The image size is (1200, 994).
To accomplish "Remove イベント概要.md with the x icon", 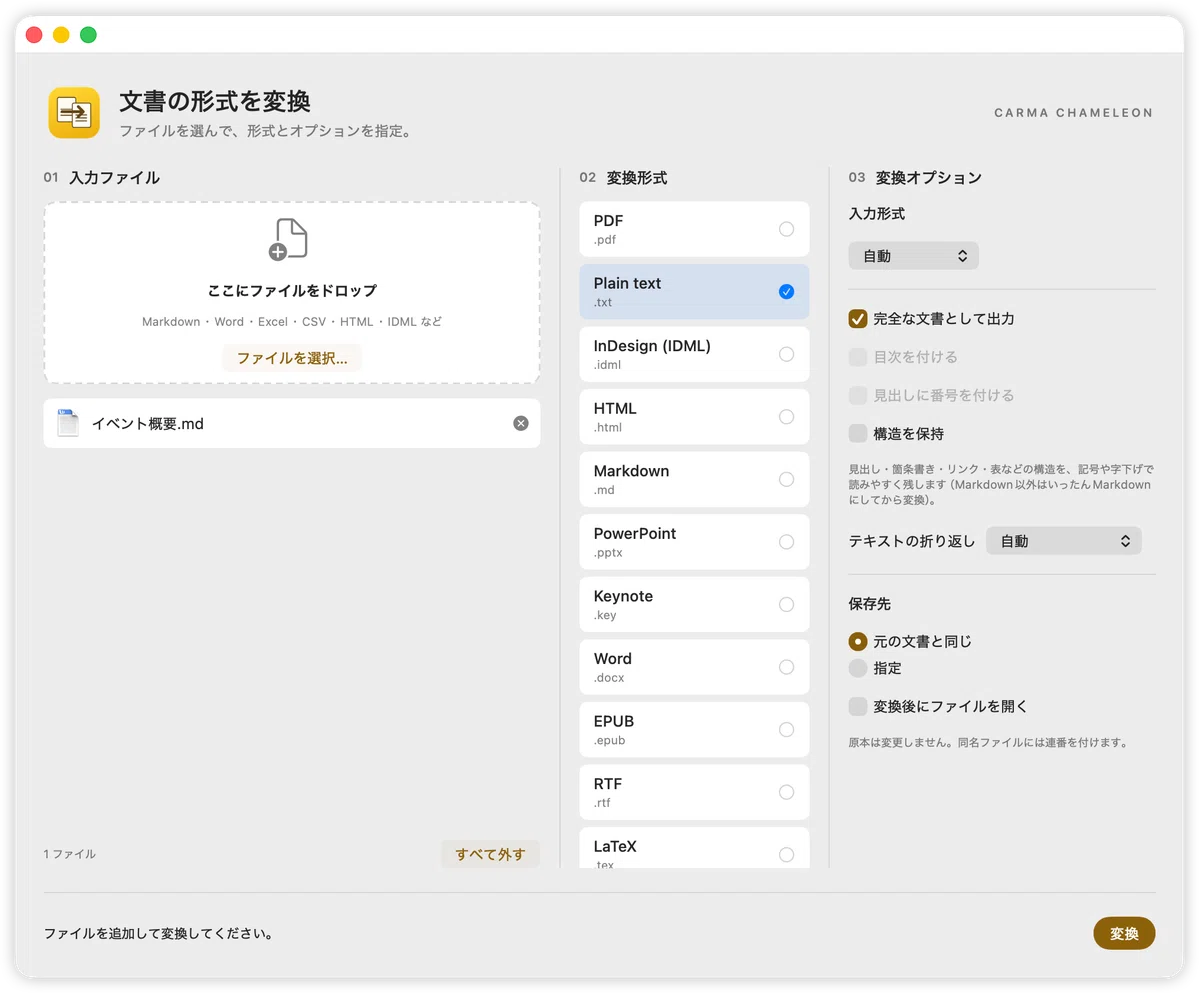I will pos(520,423).
